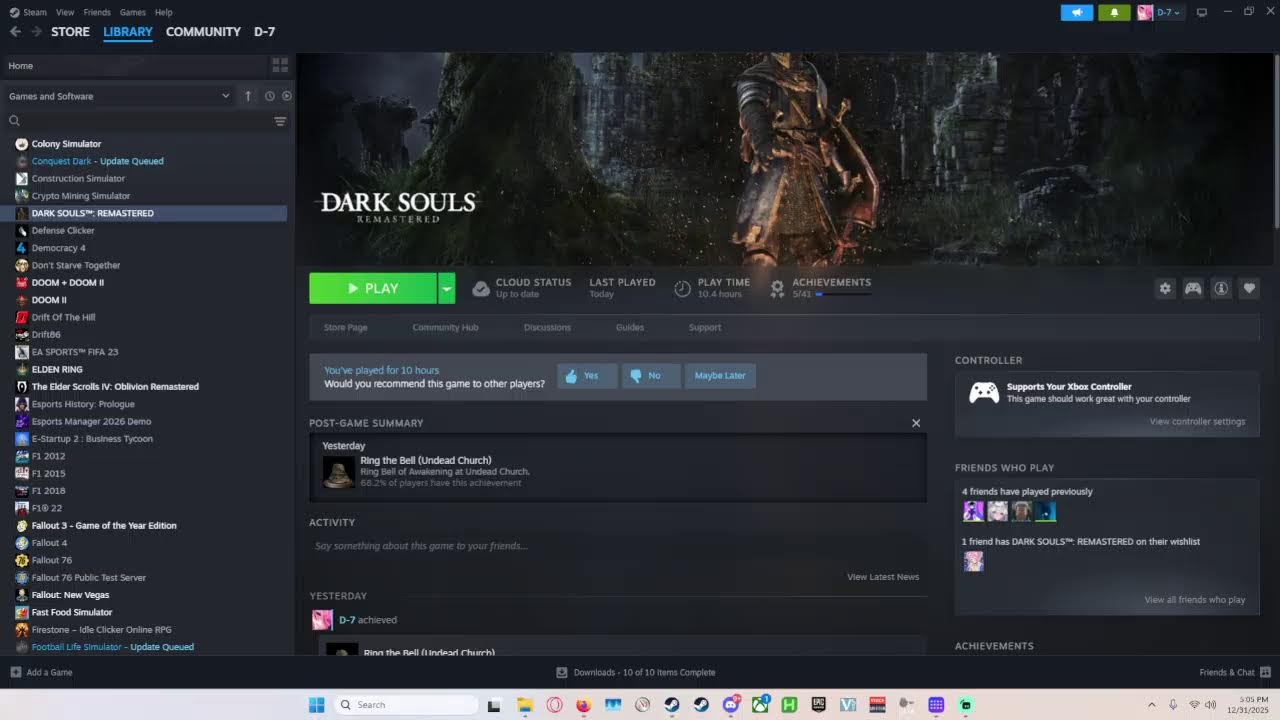This screenshot has height=720, width=1280.
Task: Toggle the favorite heart for Dark Souls
Action: [x=1249, y=288]
